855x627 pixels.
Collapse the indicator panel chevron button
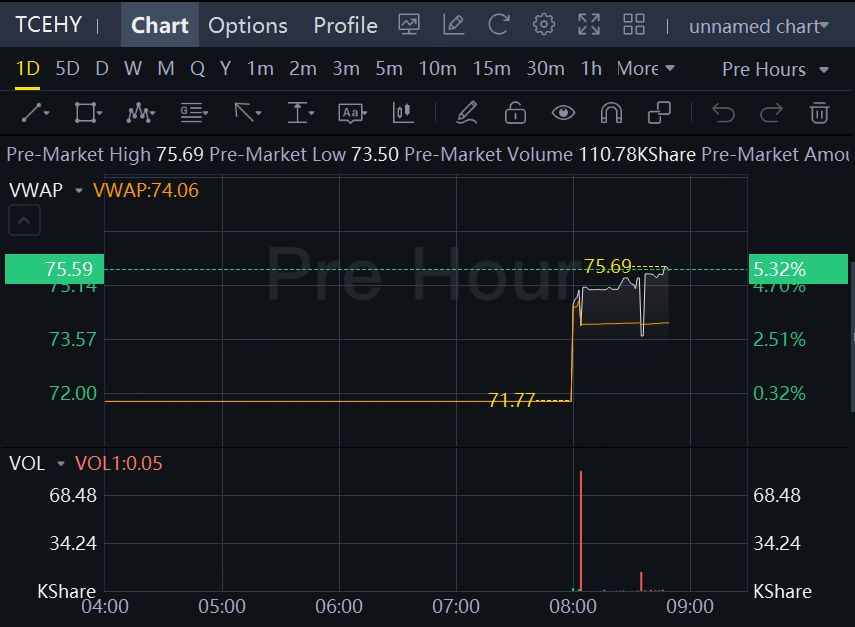coord(24,220)
